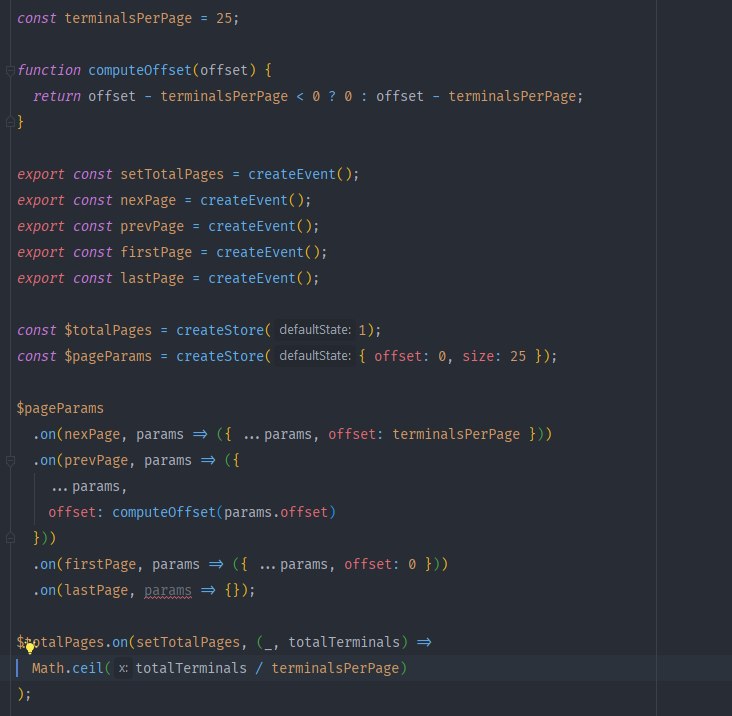The image size is (732, 716).
Task: Click the size: 25 property
Action: pyautogui.click(x=494, y=356)
